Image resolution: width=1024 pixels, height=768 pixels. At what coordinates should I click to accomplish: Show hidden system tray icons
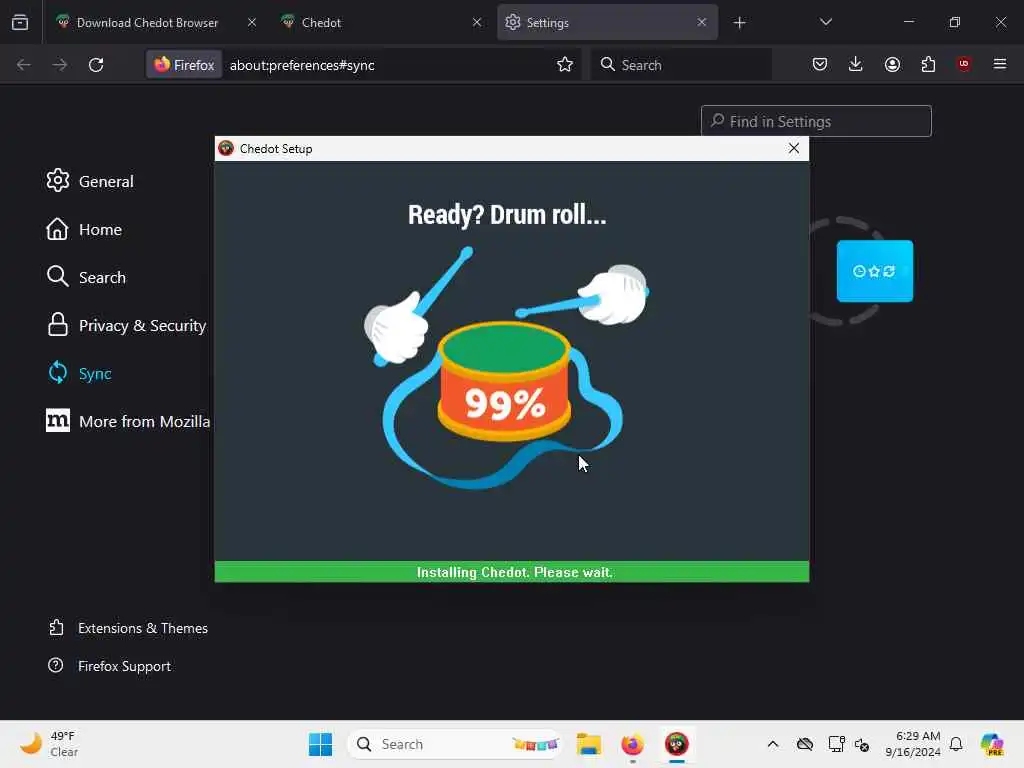[773, 744]
